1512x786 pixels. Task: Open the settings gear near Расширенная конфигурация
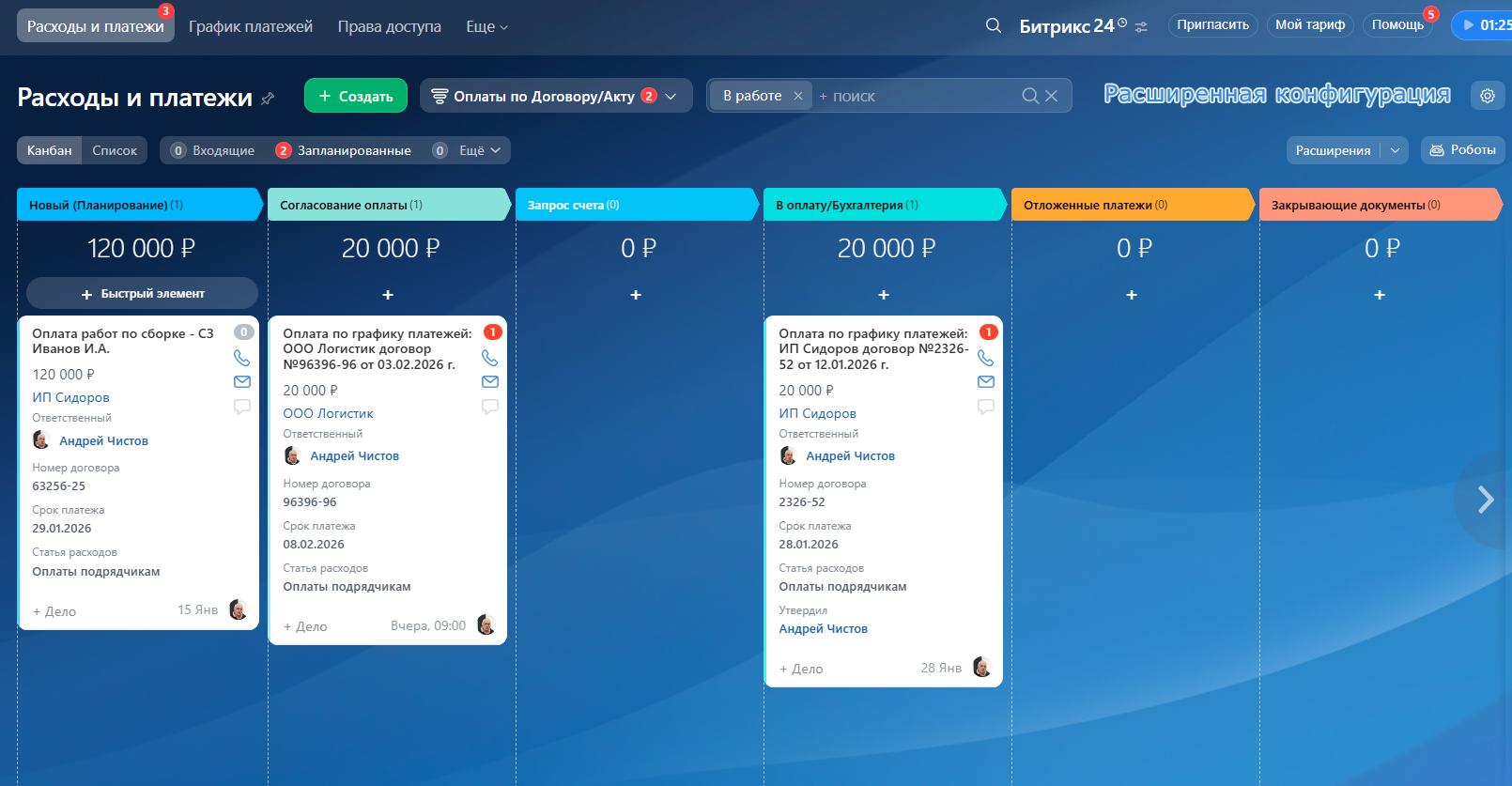point(1488,96)
